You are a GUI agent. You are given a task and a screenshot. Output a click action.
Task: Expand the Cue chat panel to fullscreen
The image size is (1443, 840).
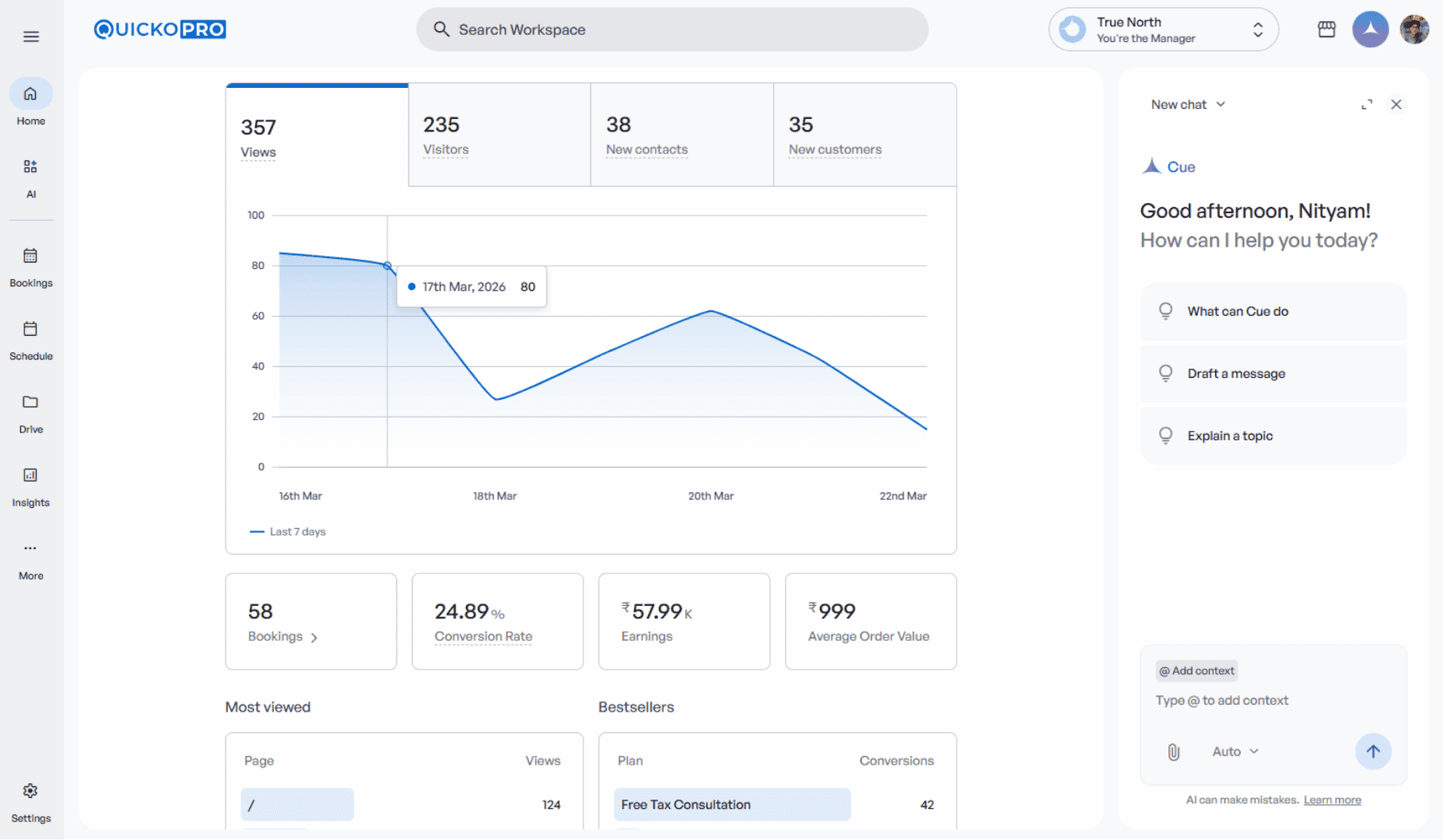click(x=1367, y=104)
